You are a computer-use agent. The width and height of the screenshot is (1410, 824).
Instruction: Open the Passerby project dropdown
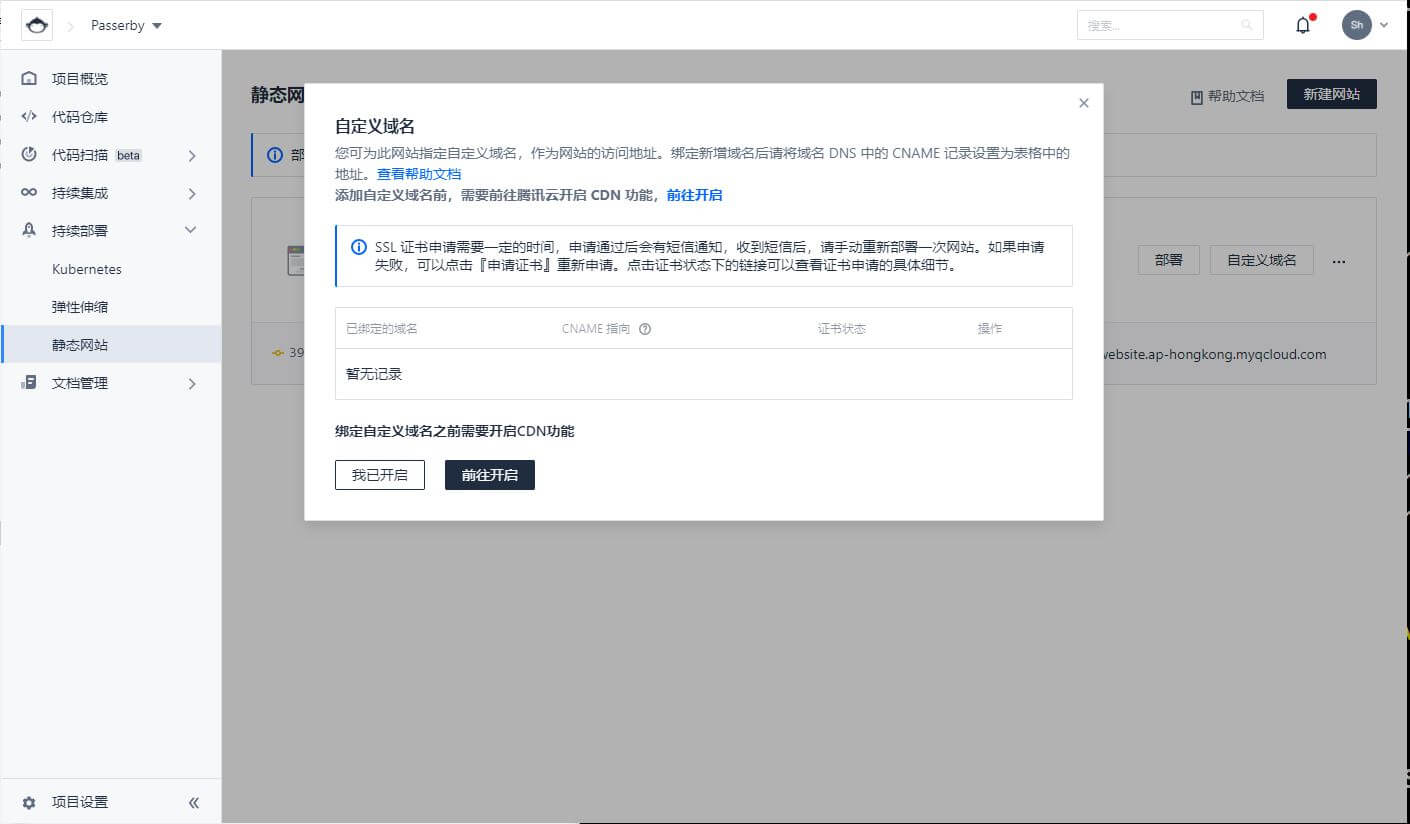coord(126,25)
